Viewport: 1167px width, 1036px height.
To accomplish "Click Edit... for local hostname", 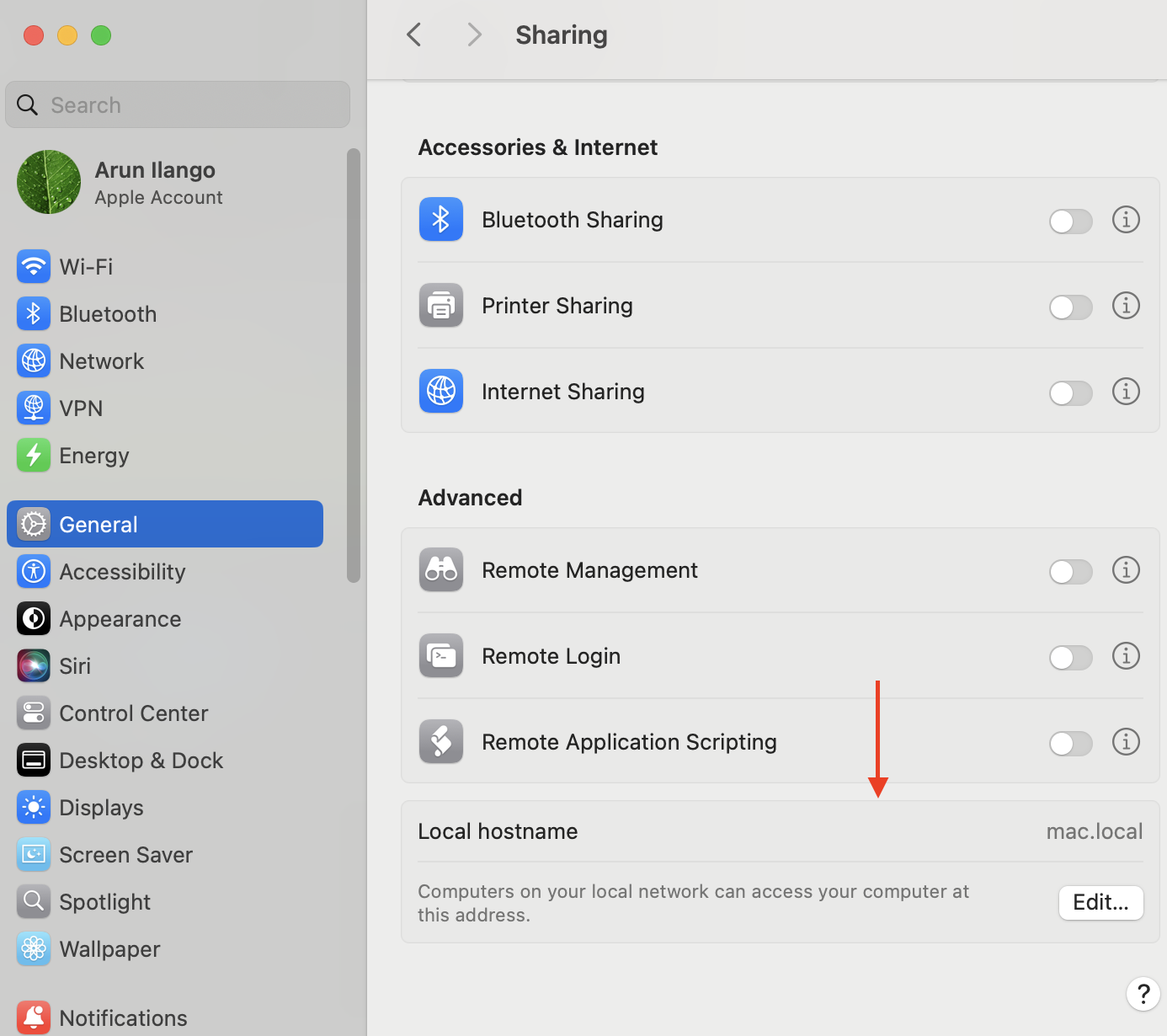I will click(x=1100, y=903).
